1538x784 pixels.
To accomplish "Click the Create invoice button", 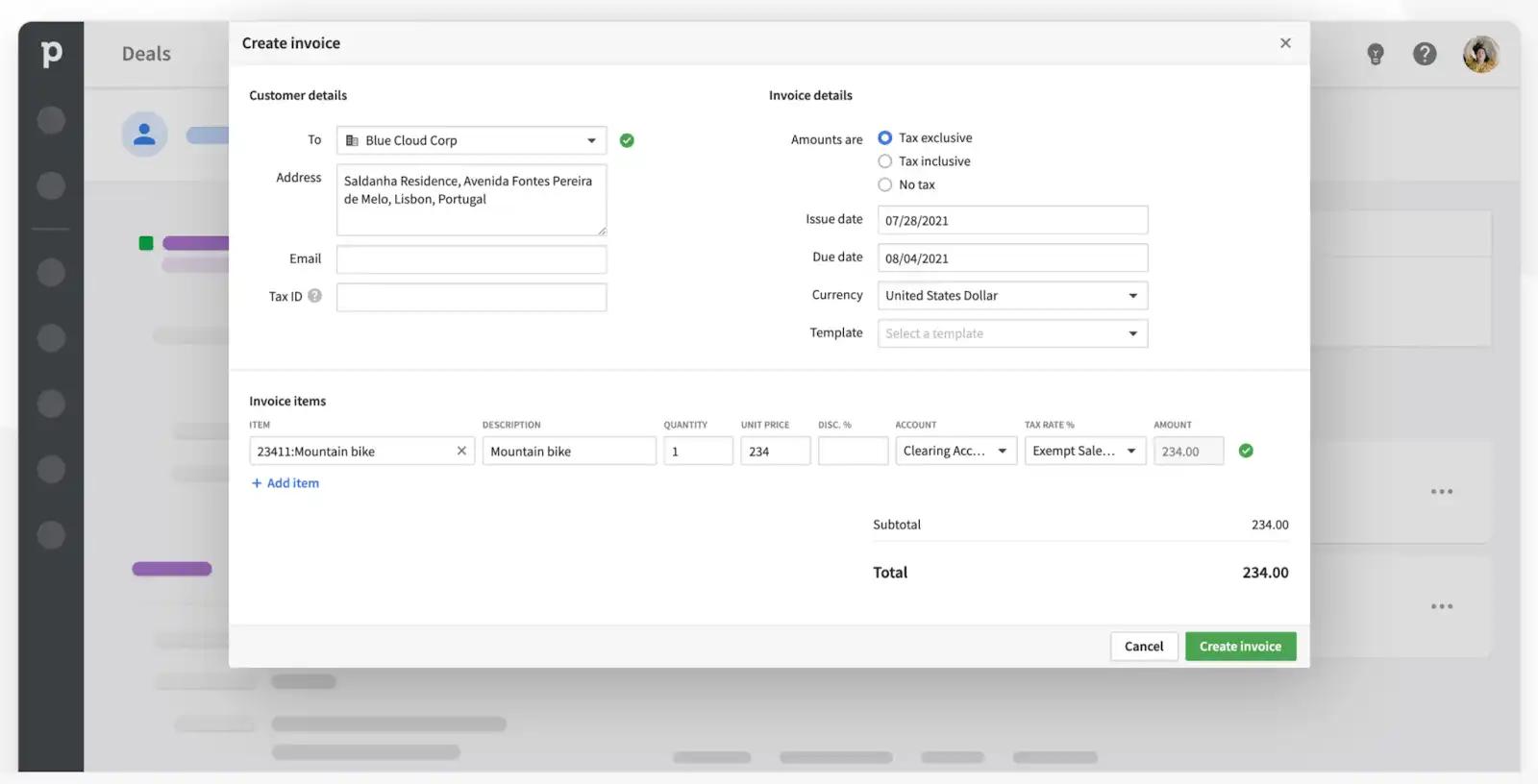I will click(x=1240, y=647).
